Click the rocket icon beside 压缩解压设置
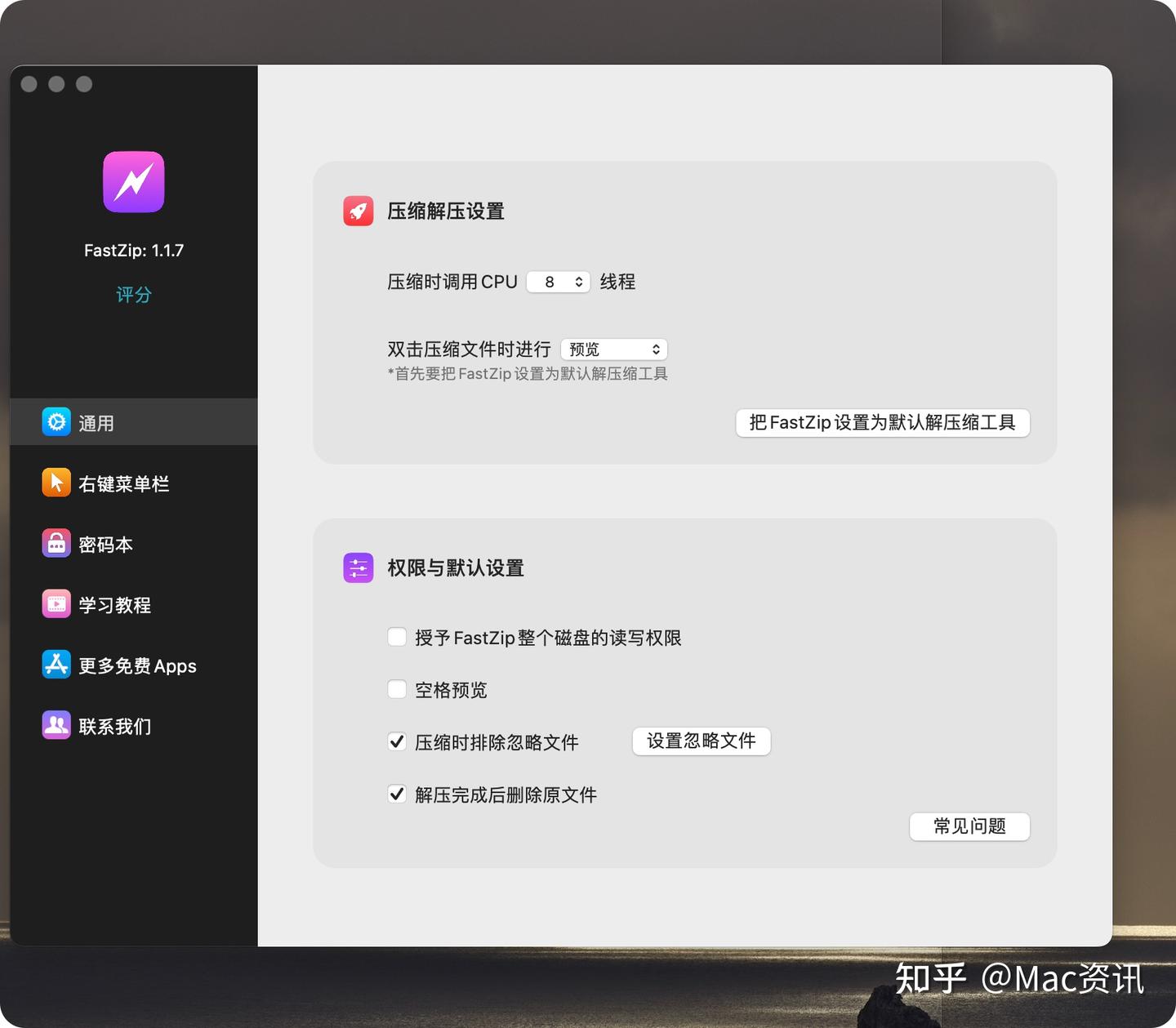 358,210
